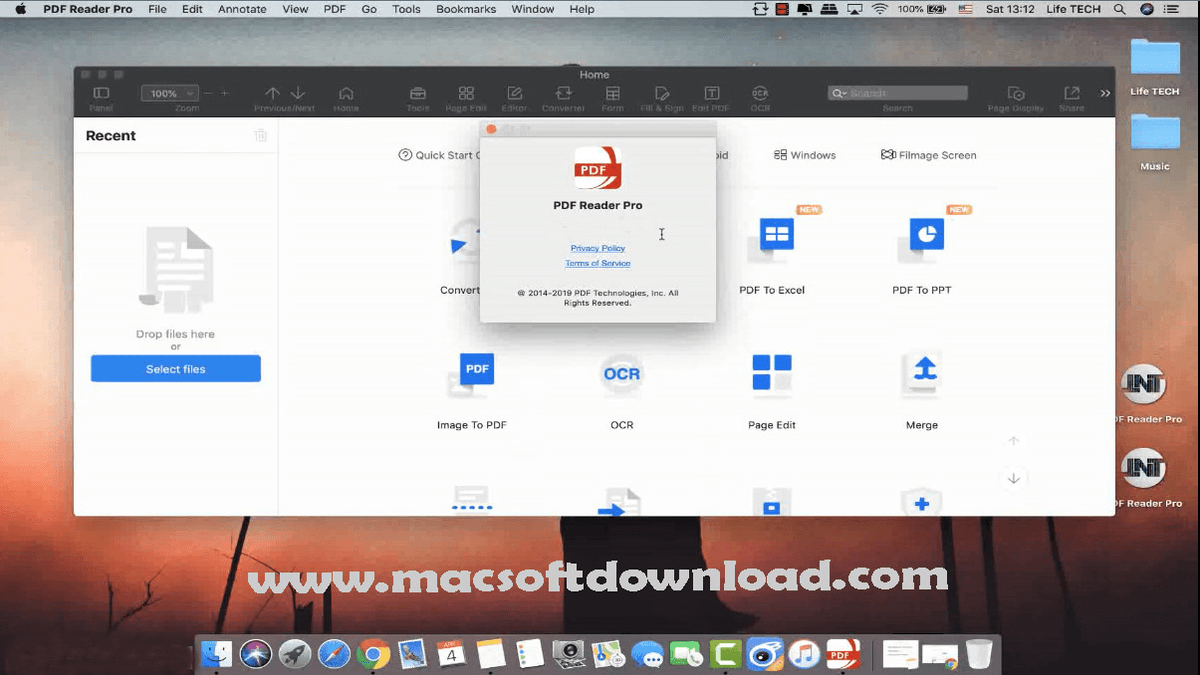
Task: Expand hidden toolbar items with the chevron
Action: coord(1104,92)
